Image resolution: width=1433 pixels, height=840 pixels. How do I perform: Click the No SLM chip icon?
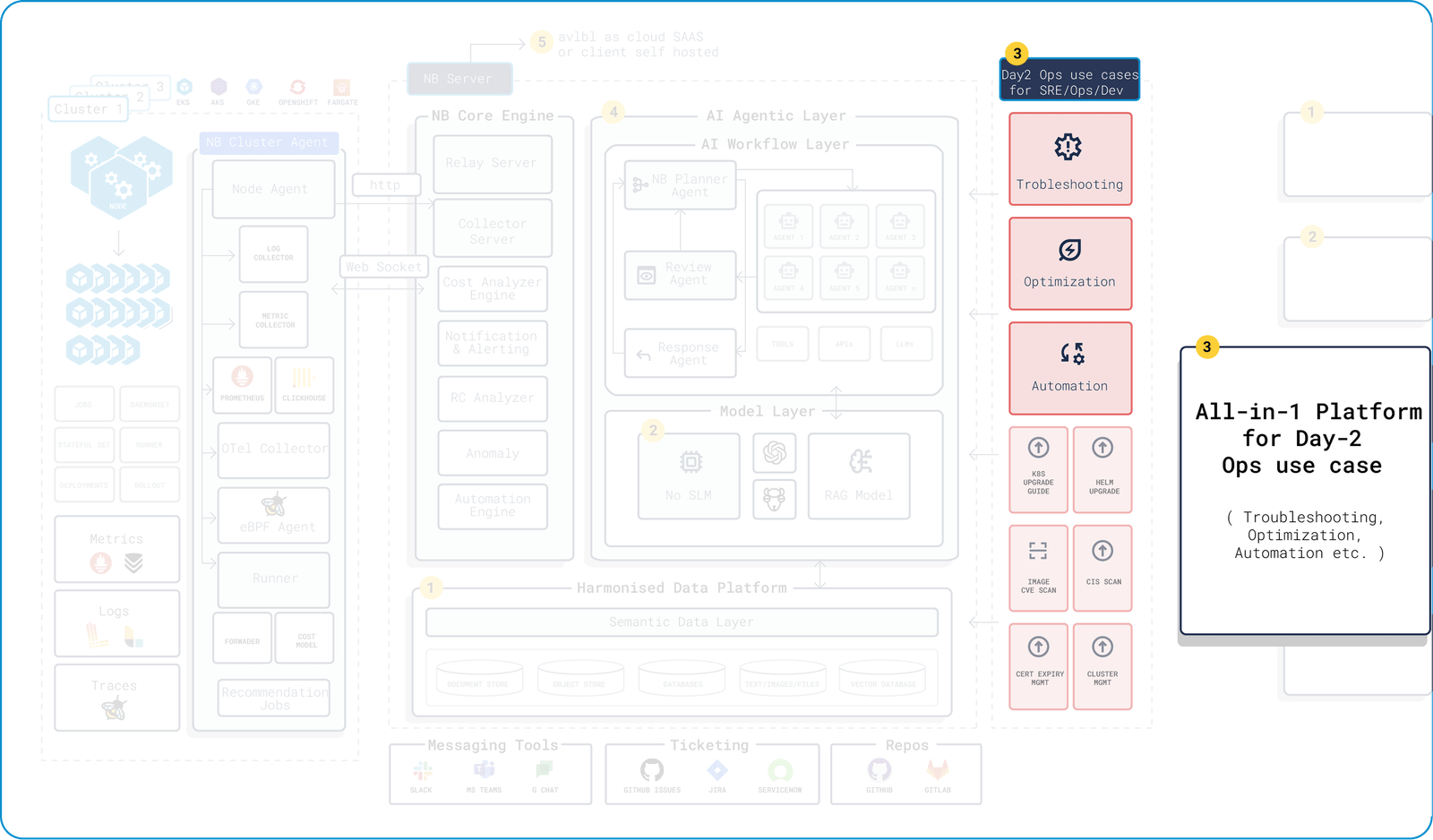(691, 462)
